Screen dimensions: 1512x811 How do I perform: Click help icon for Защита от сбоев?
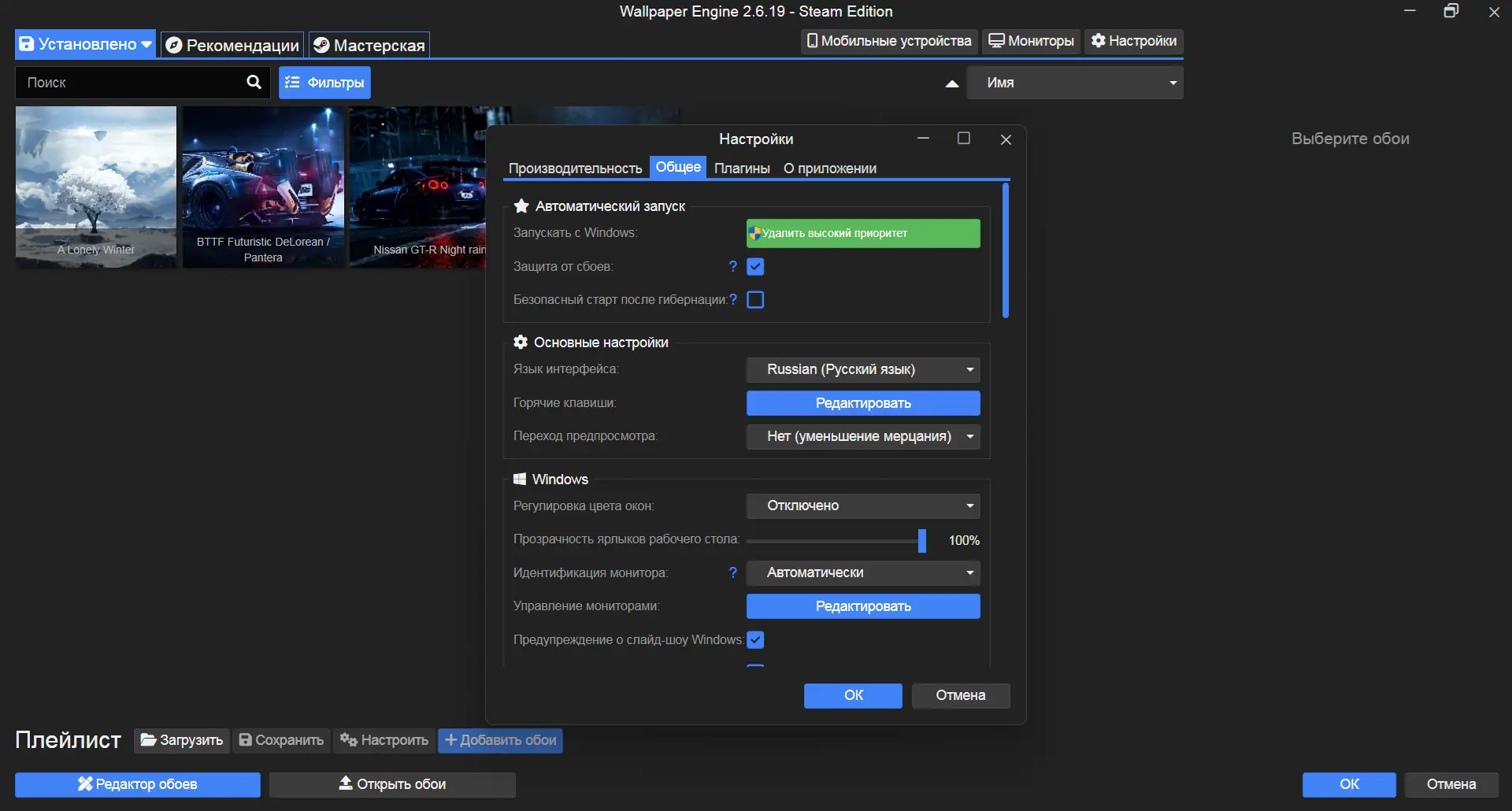[733, 266]
